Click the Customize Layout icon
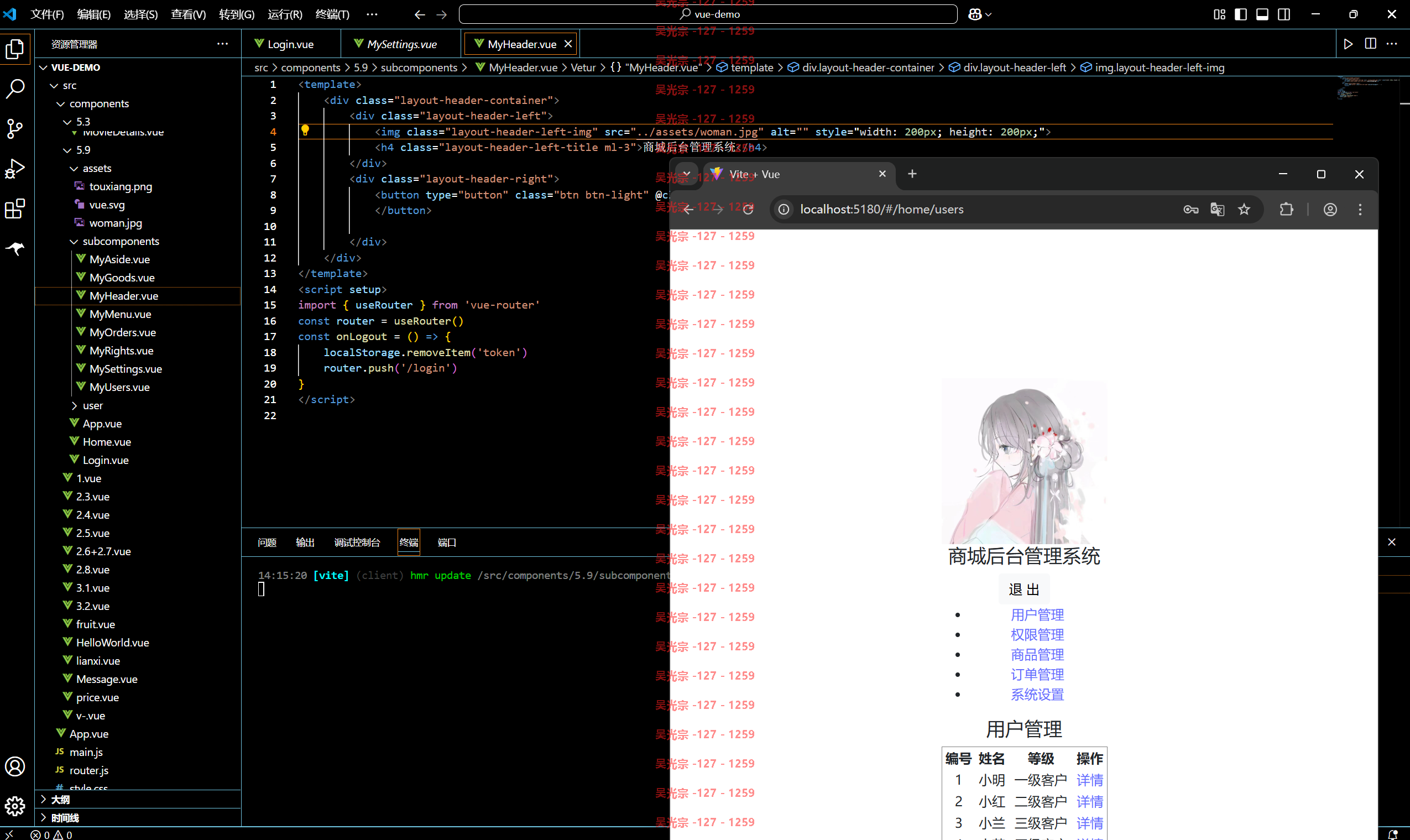Screen dimensions: 1410x840 (x=1219, y=14)
